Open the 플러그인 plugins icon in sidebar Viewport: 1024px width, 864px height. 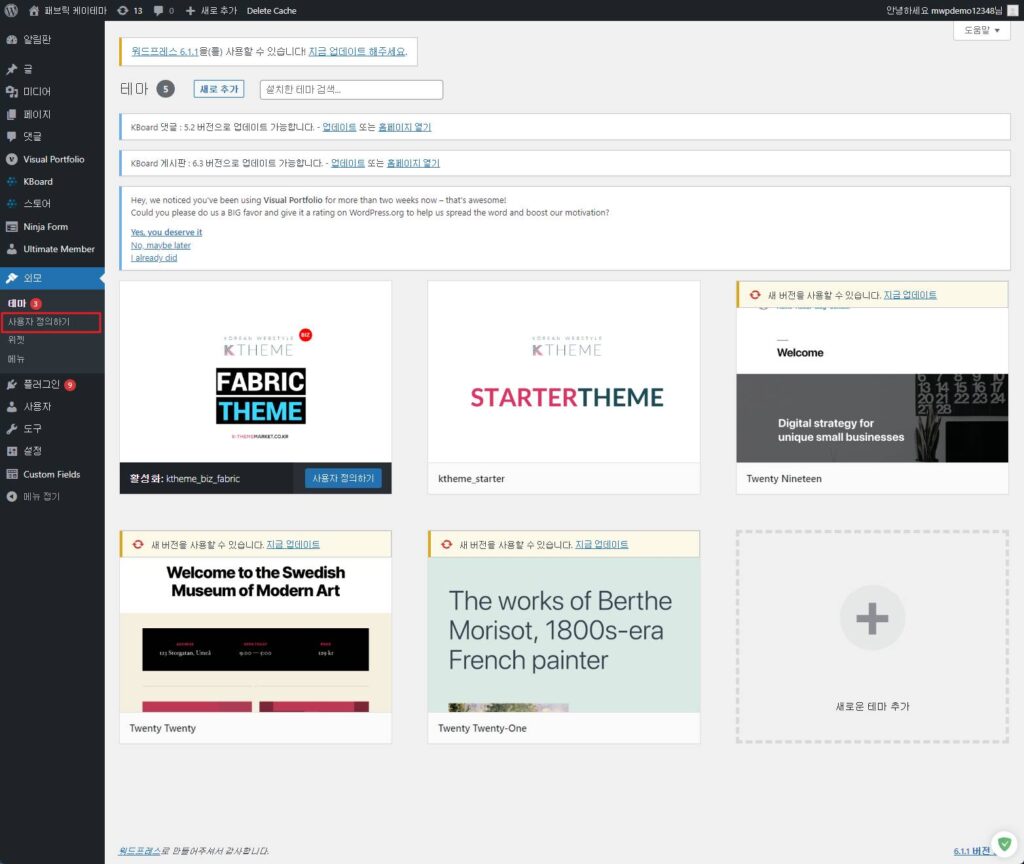click(x=12, y=385)
